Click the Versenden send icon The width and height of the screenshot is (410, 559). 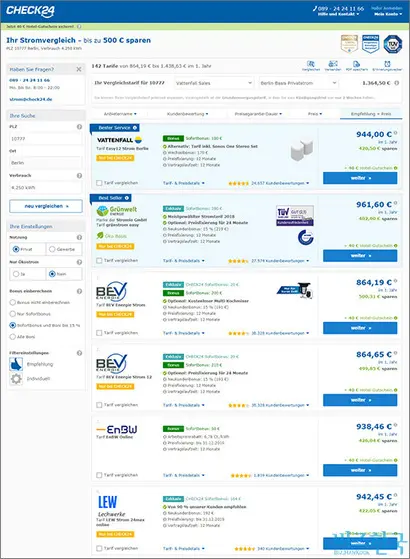click(333, 65)
